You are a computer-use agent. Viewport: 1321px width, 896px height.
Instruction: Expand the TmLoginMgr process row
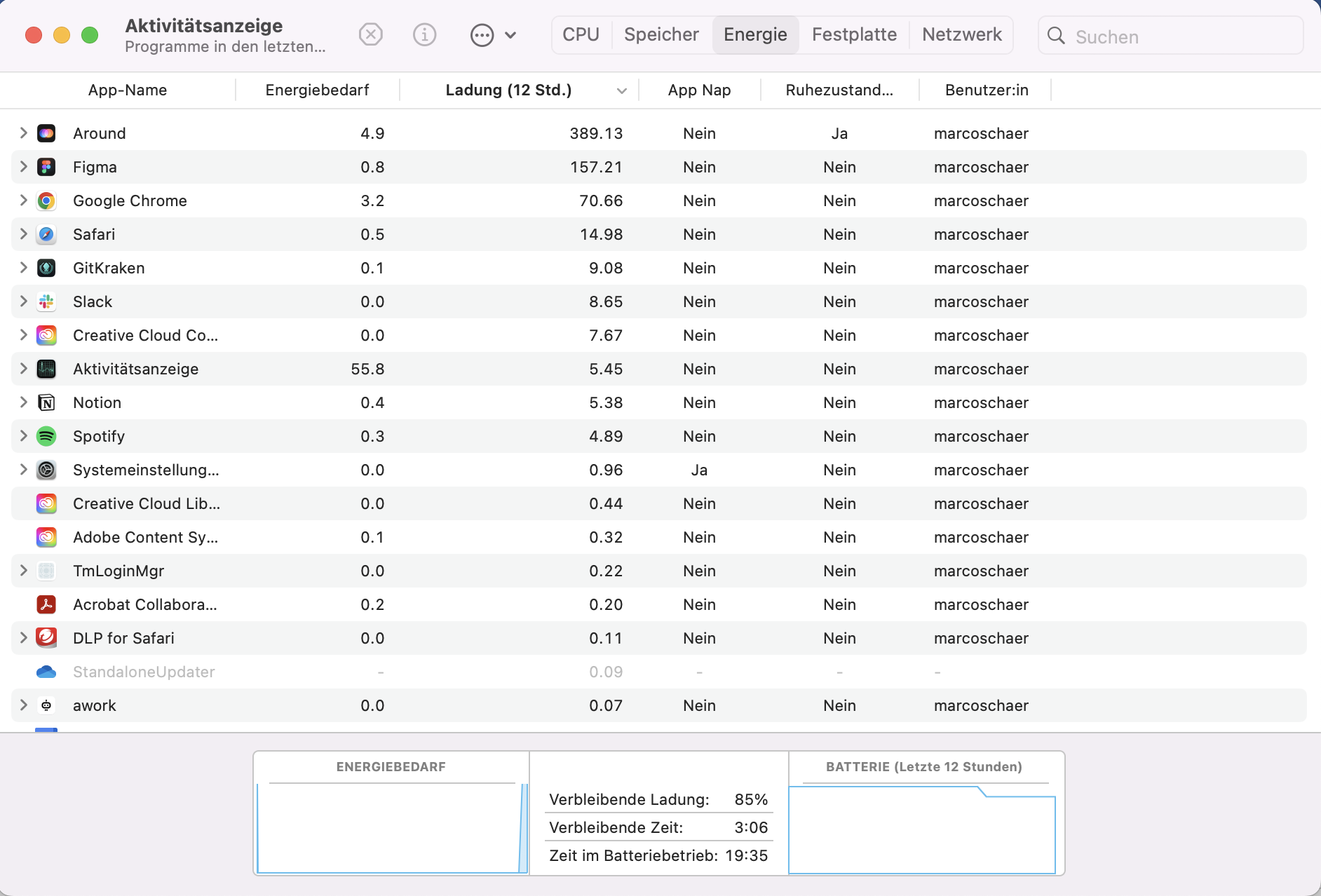coord(23,571)
